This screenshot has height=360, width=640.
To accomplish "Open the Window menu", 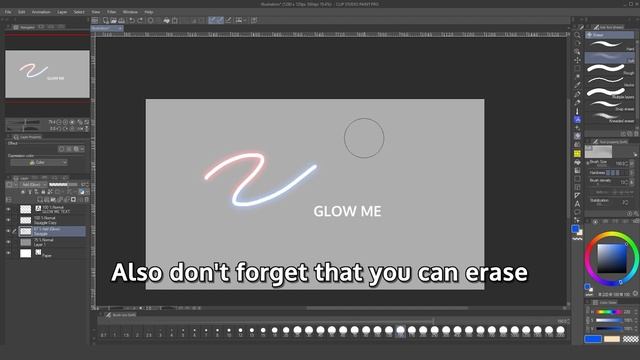I will (x=130, y=12).
